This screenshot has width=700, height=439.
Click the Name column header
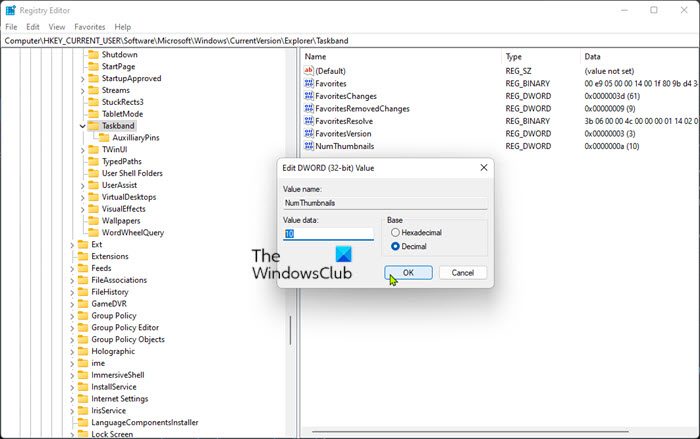tap(401, 57)
